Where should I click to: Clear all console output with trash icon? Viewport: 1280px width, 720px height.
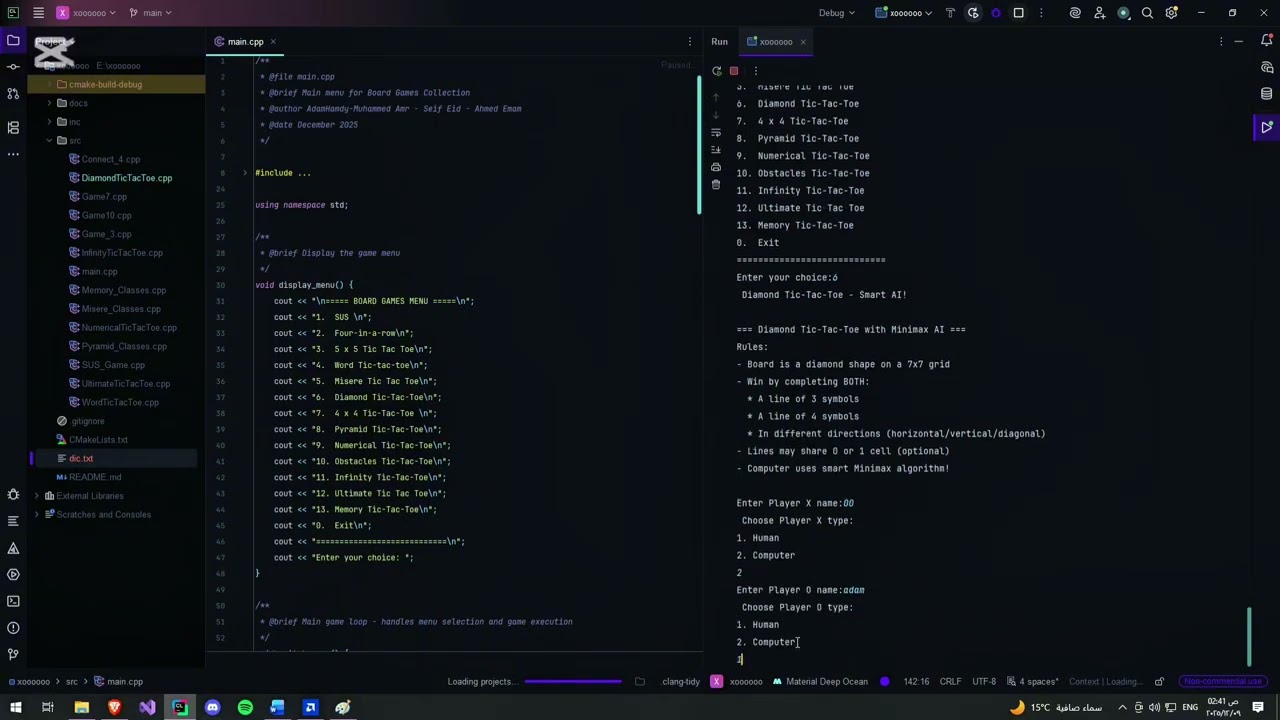716,184
